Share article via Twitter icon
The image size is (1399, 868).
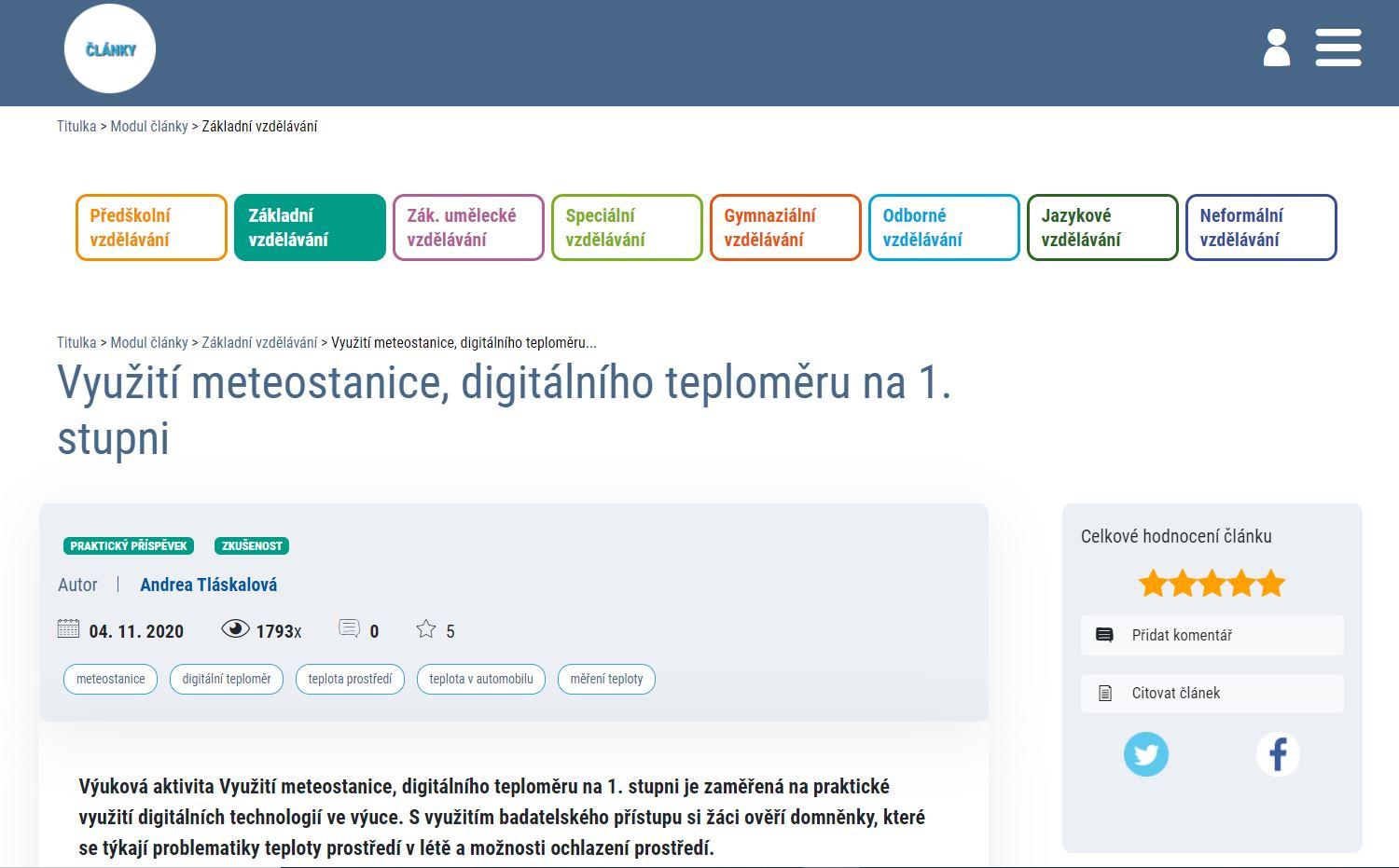pyautogui.click(x=1145, y=753)
